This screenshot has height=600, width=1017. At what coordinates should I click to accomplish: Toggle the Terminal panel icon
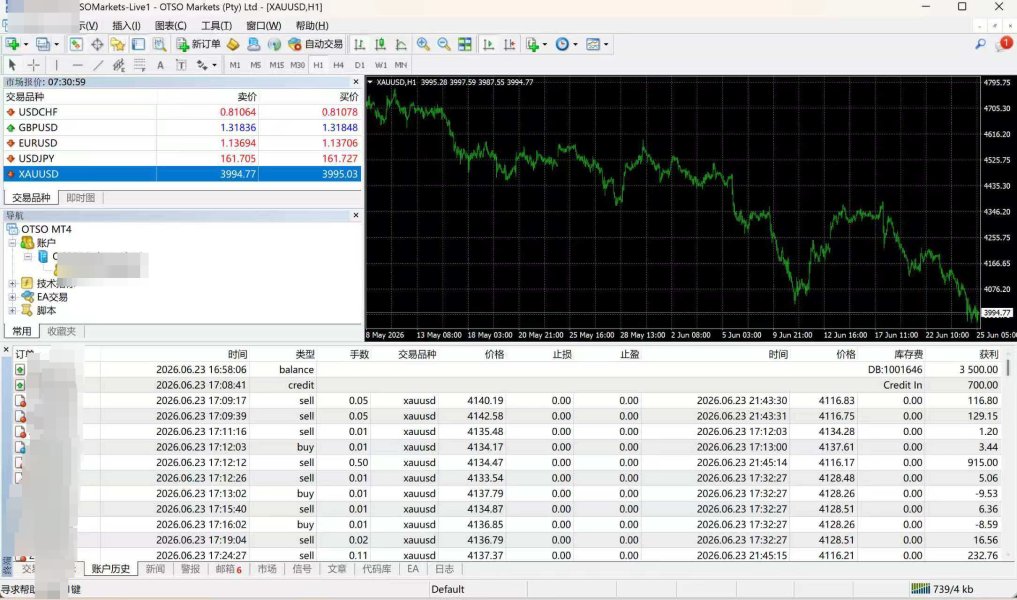coord(138,44)
